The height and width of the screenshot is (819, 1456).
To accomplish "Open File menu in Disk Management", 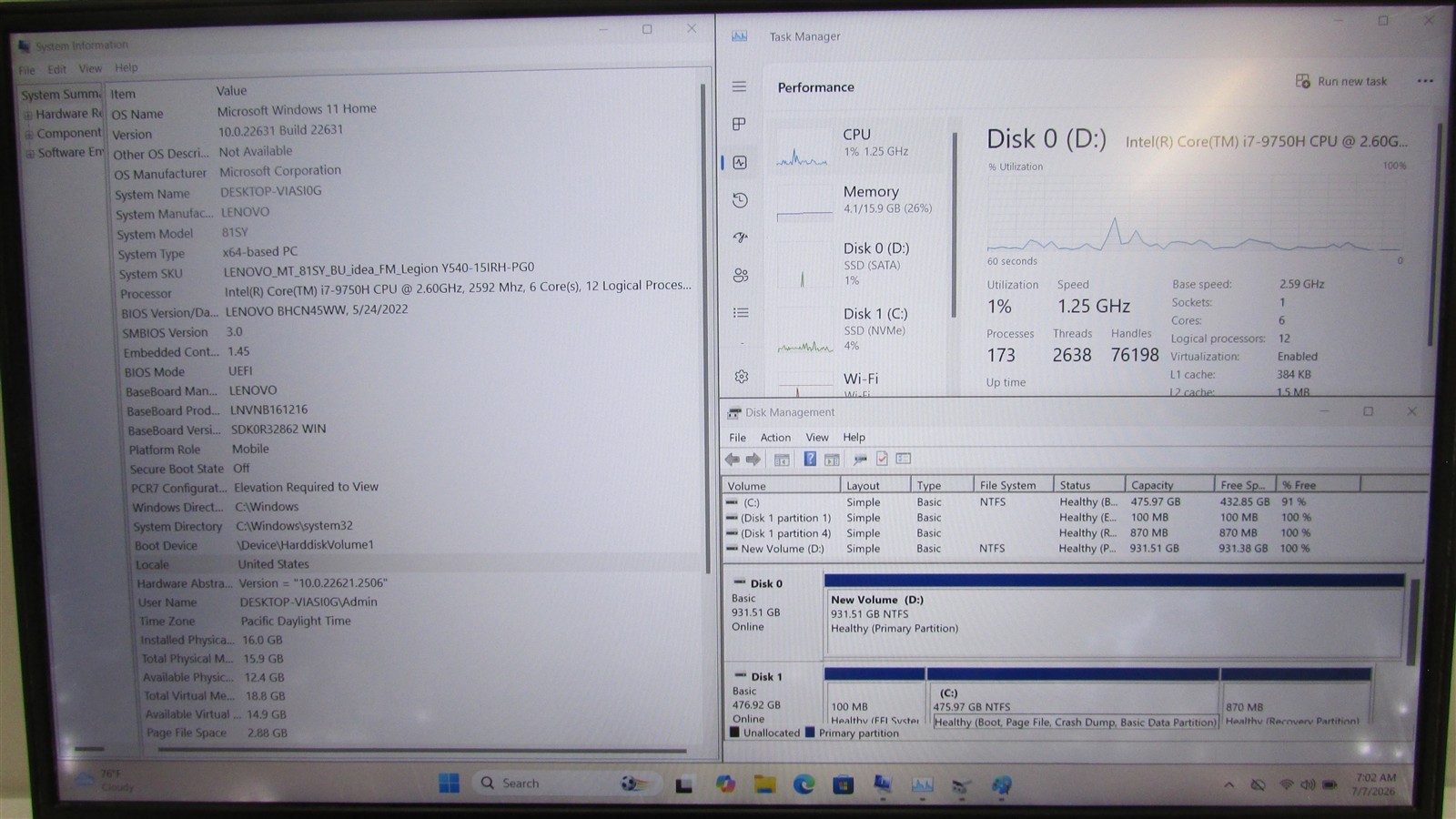I will tap(737, 438).
